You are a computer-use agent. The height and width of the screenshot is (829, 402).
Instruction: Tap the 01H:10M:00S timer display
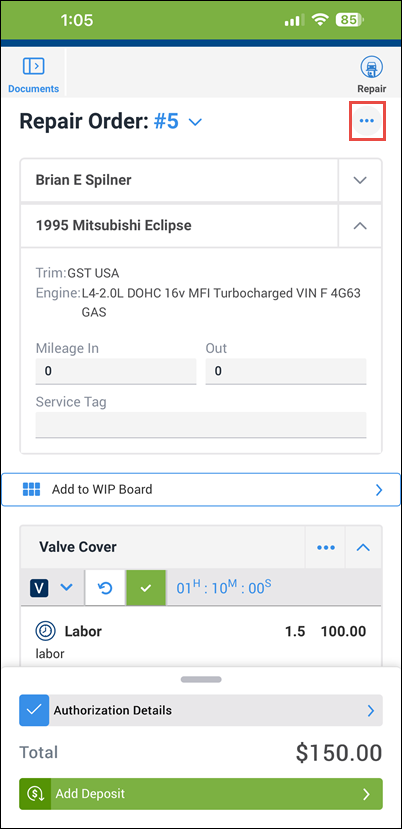pos(224,587)
